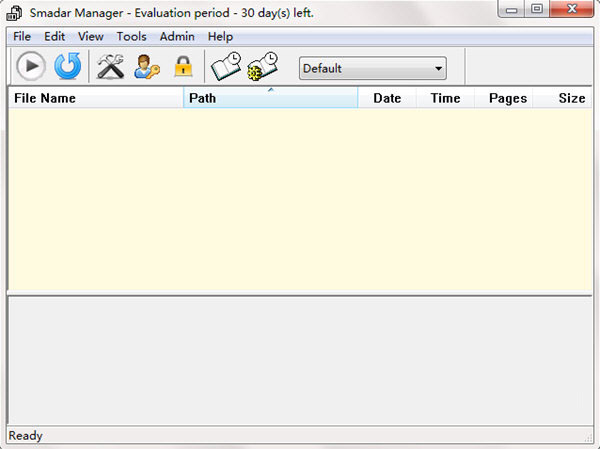This screenshot has width=600, height=449.
Task: Sort by Size column header
Action: pos(562,98)
